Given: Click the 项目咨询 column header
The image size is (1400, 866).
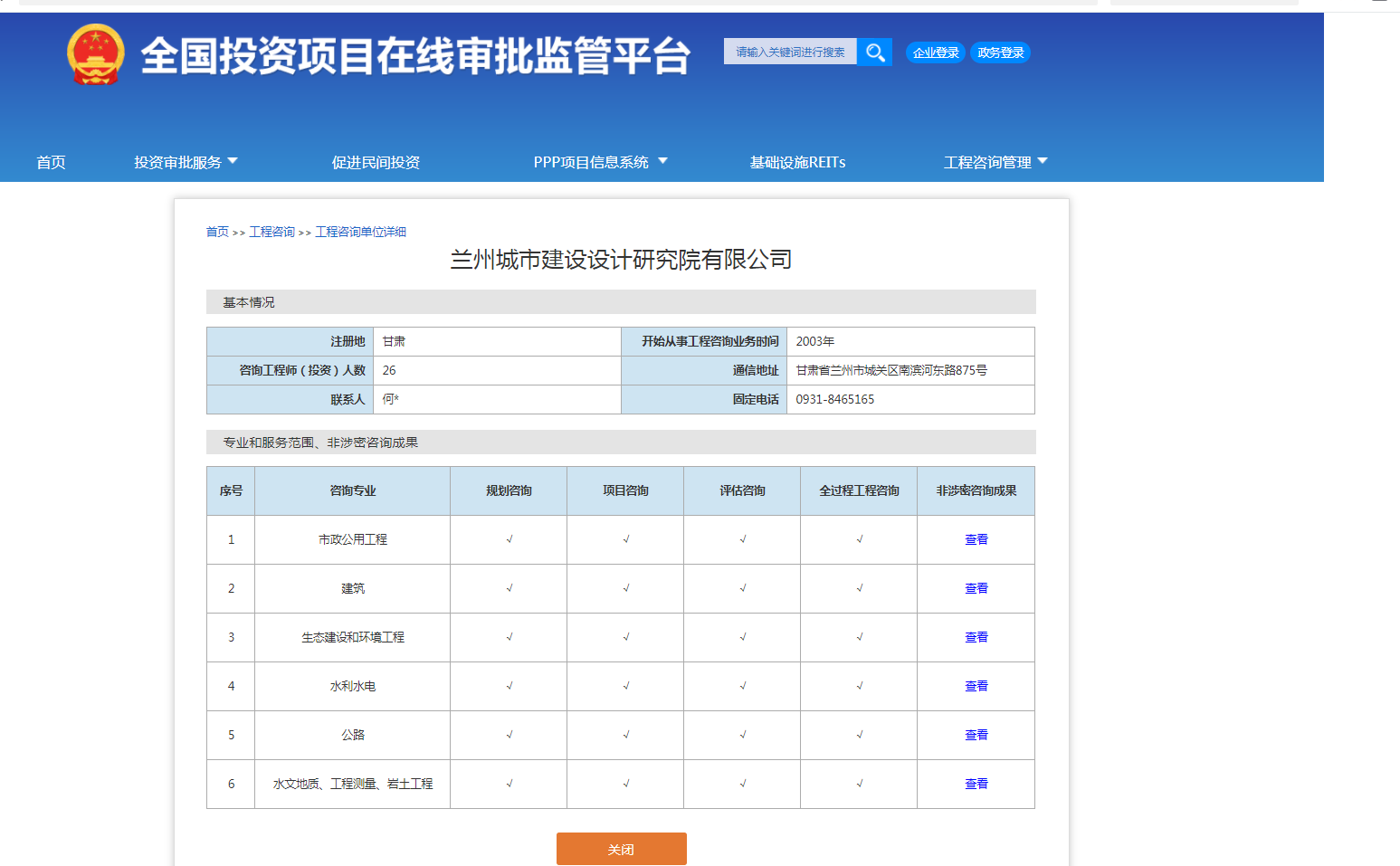Looking at the screenshot, I should coord(625,490).
